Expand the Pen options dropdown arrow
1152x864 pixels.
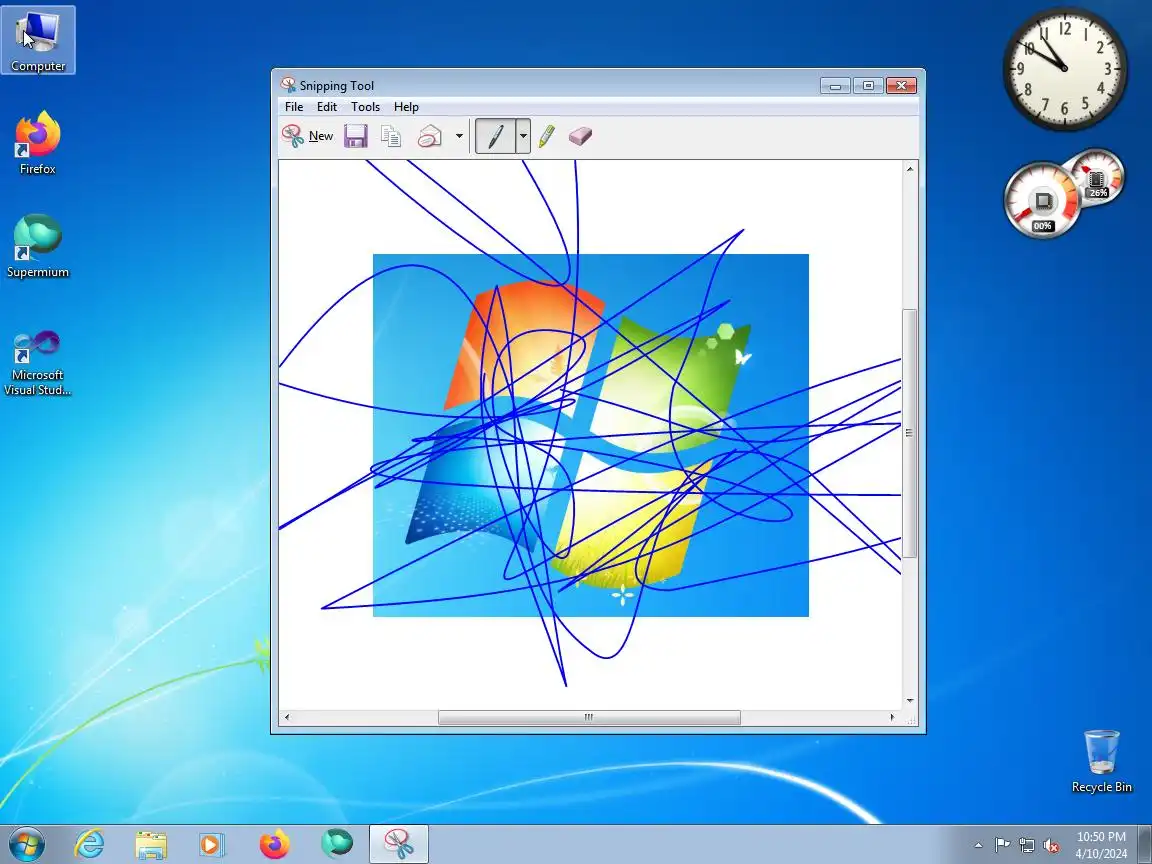tap(523, 136)
